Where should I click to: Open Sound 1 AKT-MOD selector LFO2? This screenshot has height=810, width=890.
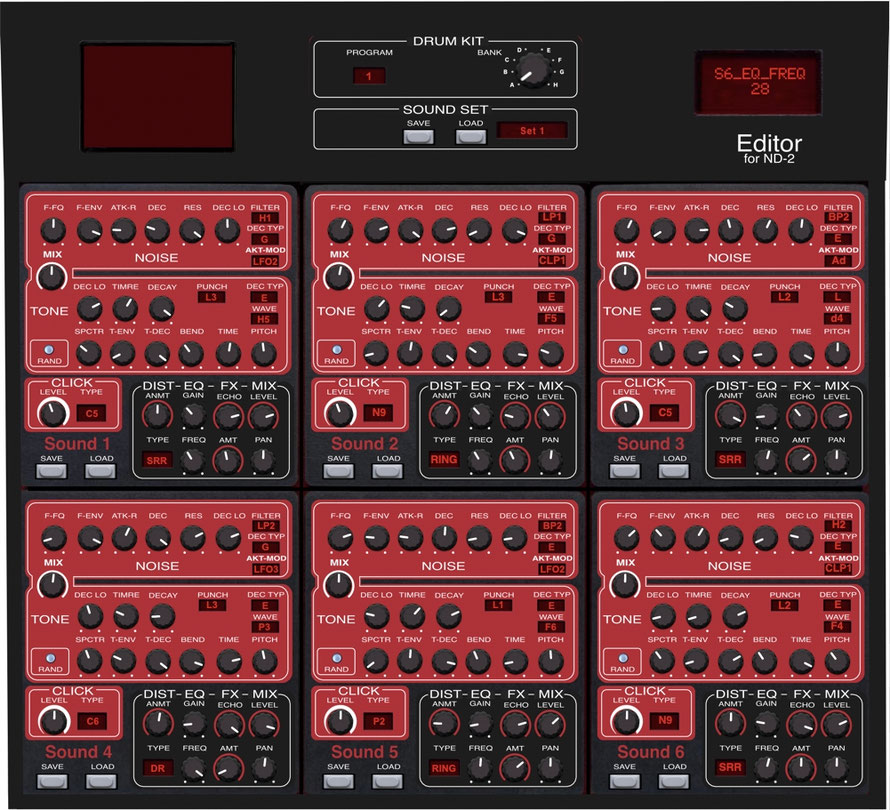point(265,261)
